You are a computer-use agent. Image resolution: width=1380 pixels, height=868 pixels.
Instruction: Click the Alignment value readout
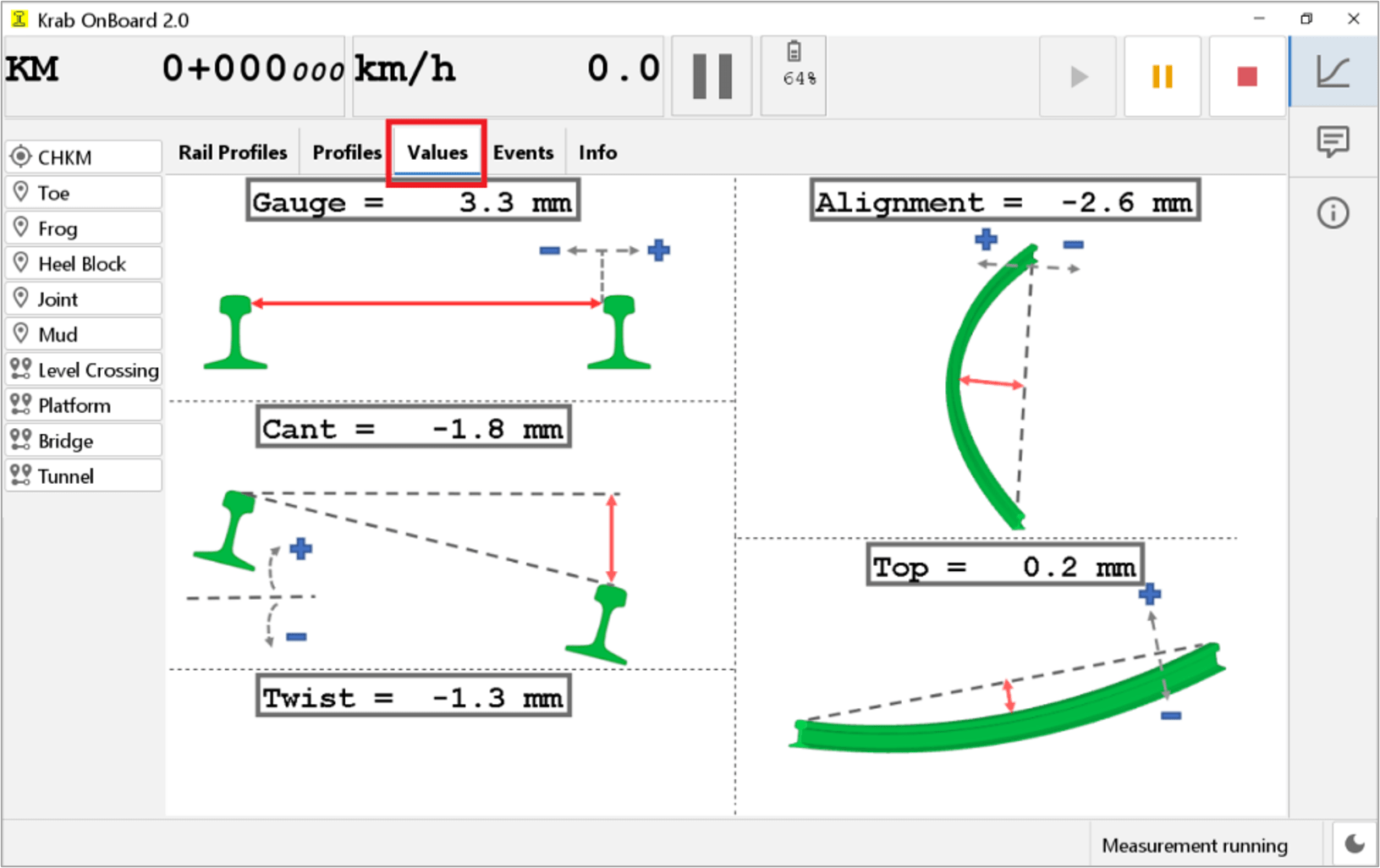[1004, 201]
